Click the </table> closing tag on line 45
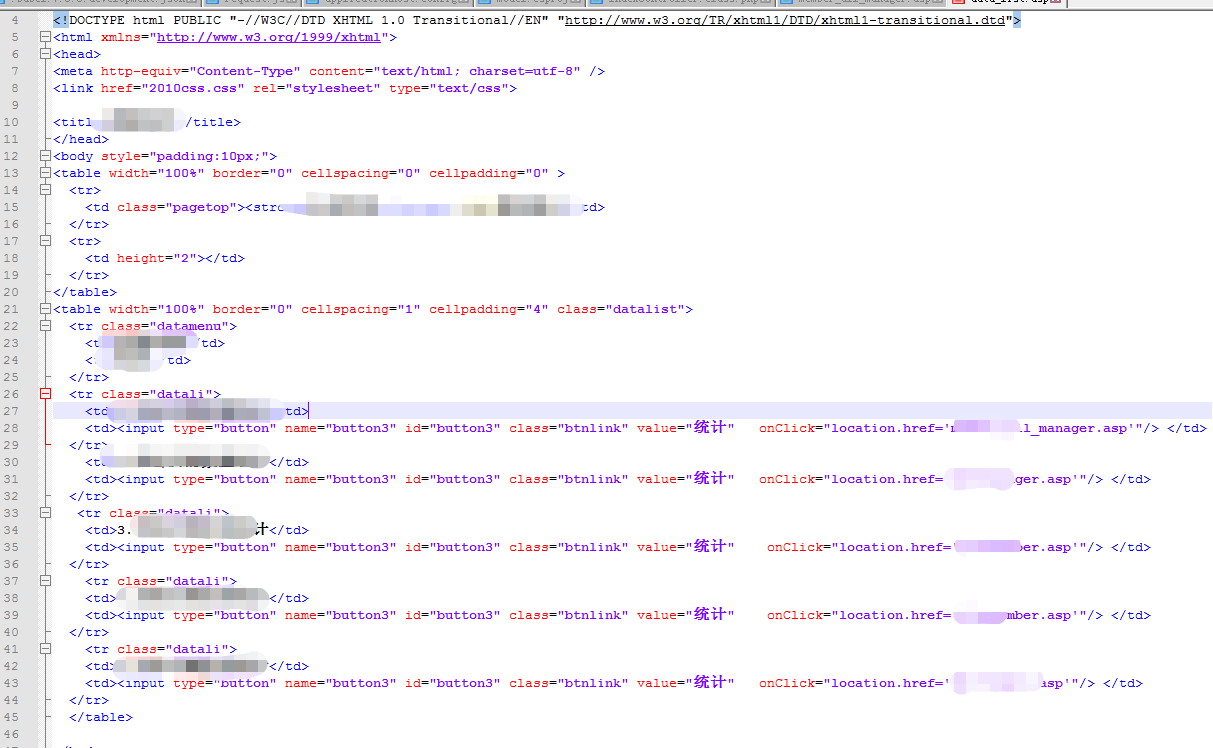This screenshot has width=1213, height=748. (101, 717)
